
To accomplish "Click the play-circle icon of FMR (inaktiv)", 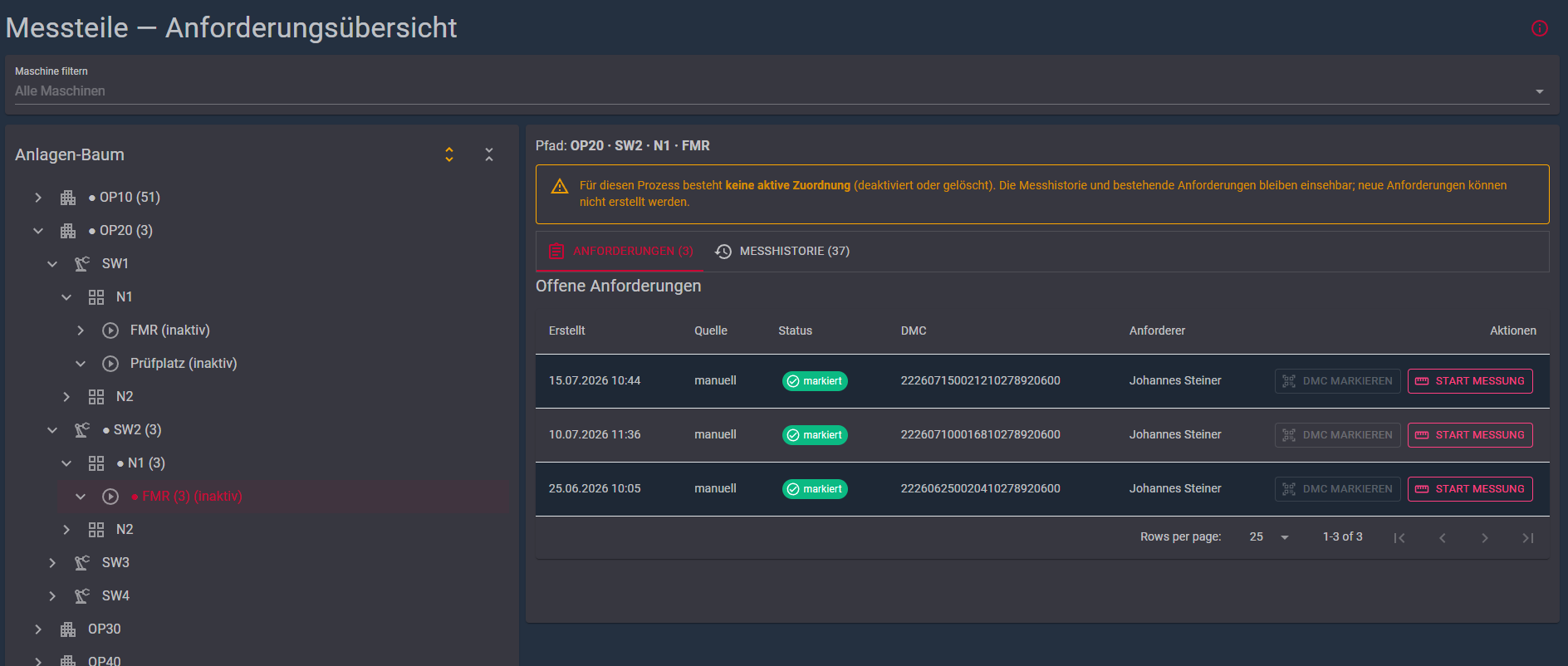I will (110, 331).
